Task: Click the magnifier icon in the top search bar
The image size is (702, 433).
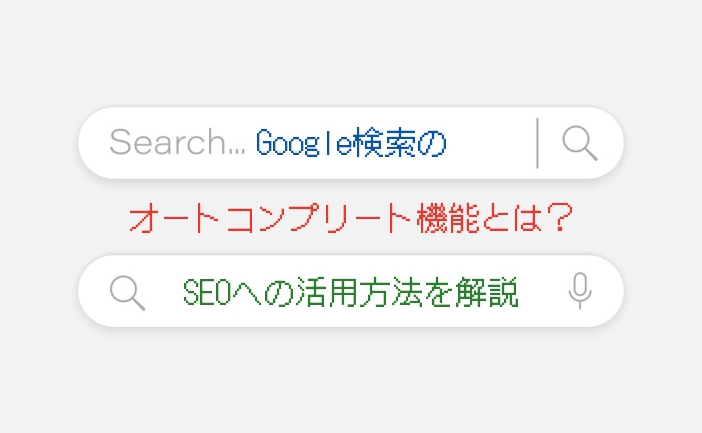Action: click(579, 143)
